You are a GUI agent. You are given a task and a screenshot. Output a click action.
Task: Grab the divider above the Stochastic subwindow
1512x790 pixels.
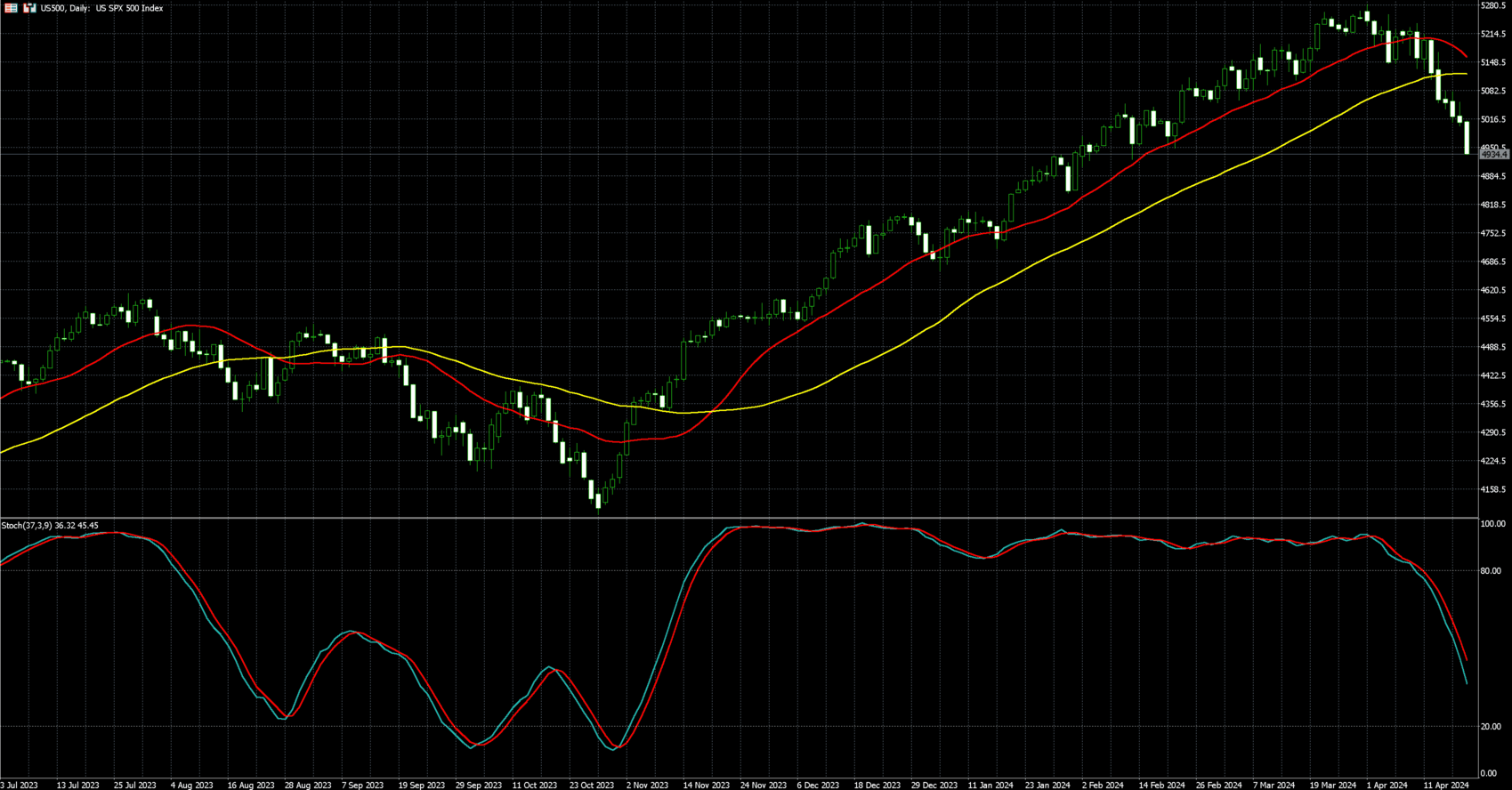click(739, 518)
